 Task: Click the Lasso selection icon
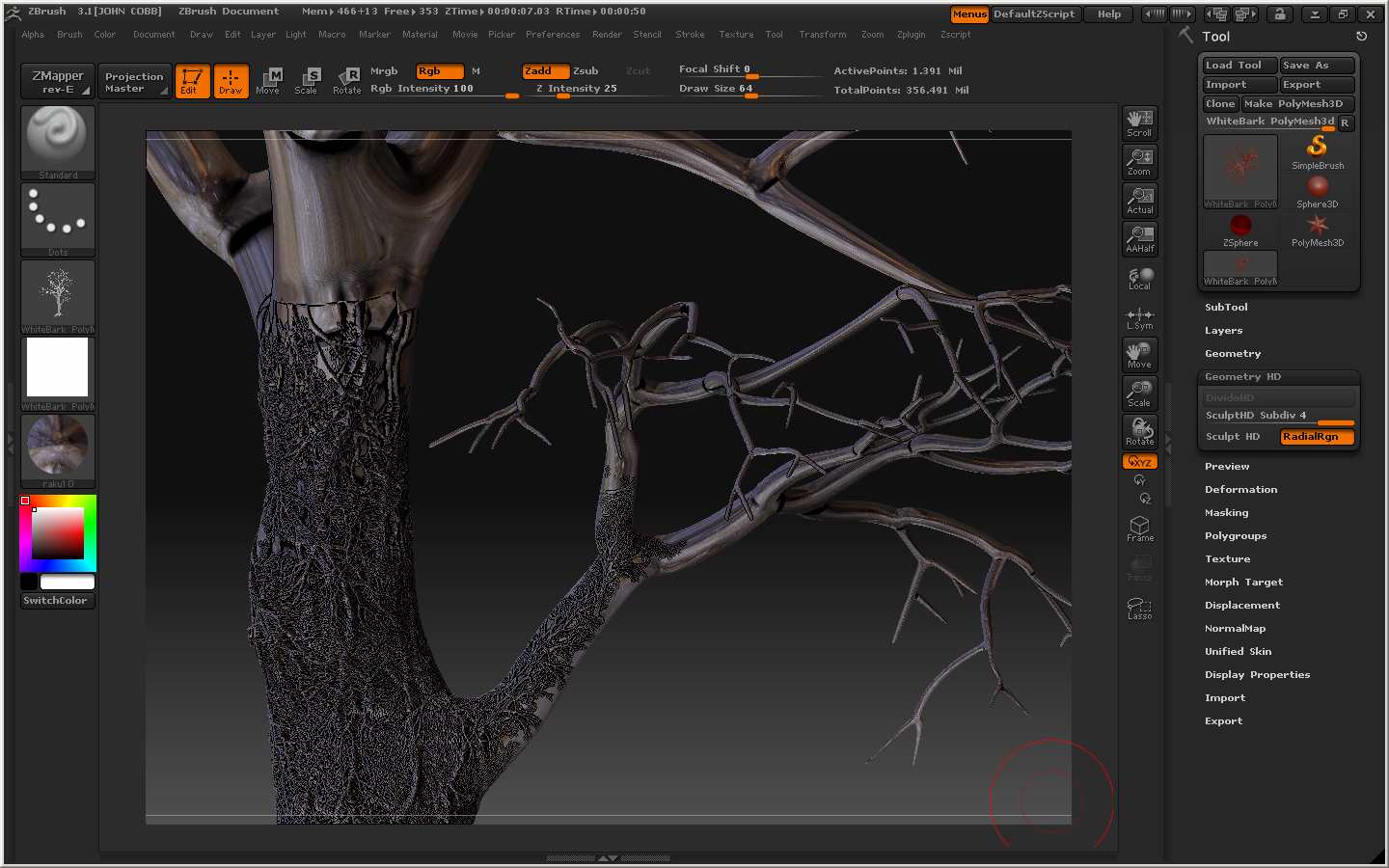pos(1140,608)
